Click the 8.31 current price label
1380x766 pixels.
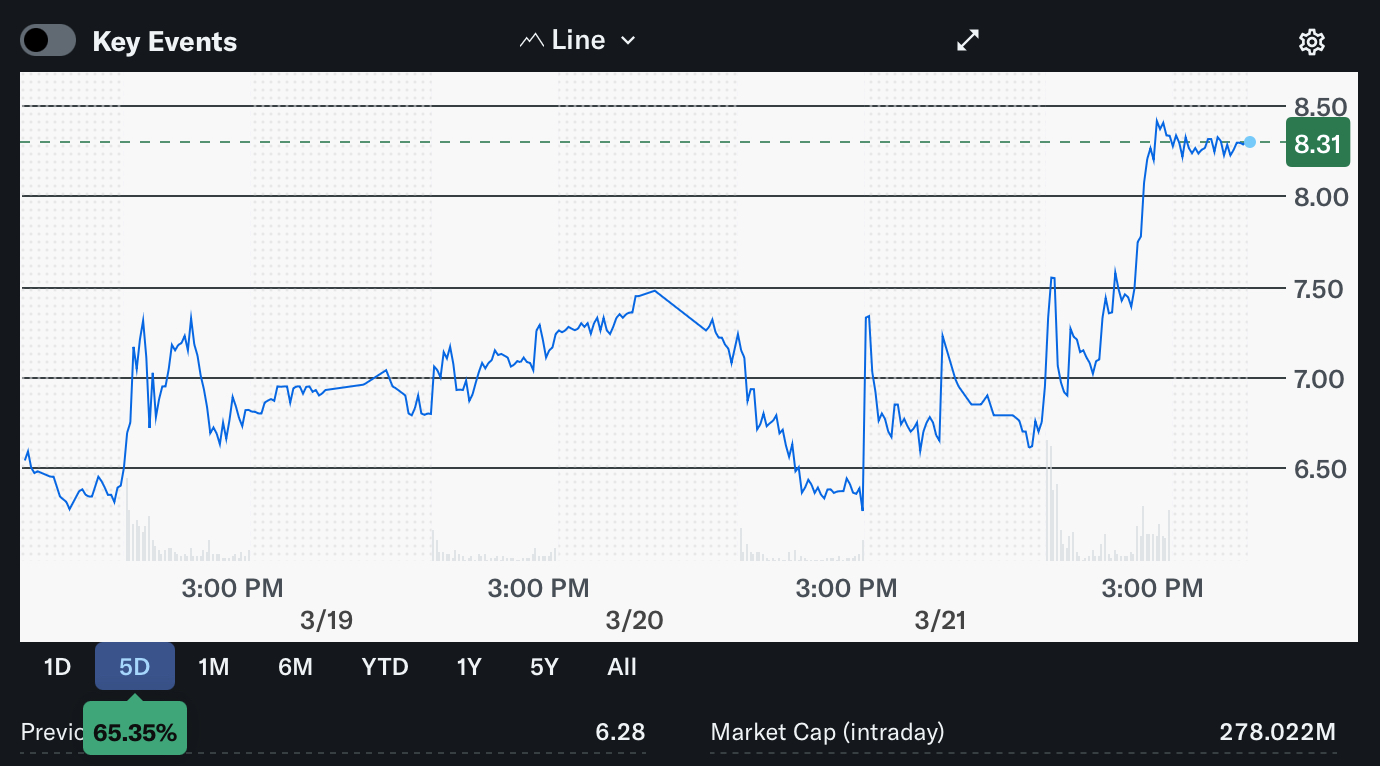pos(1317,143)
